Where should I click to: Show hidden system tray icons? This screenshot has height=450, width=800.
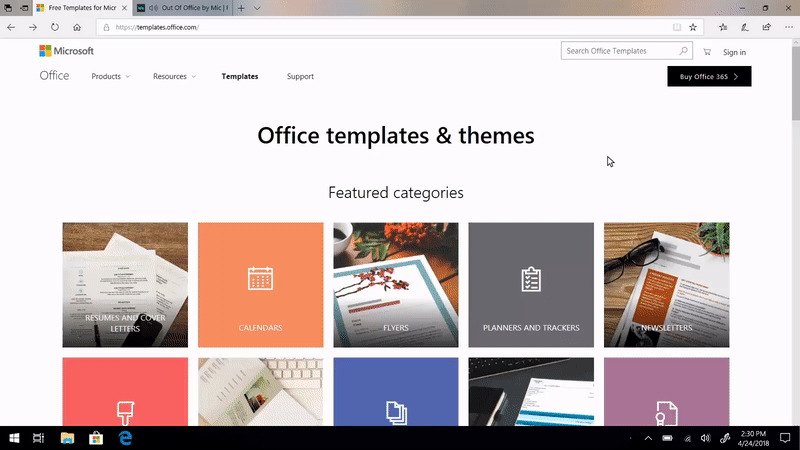[x=648, y=438]
